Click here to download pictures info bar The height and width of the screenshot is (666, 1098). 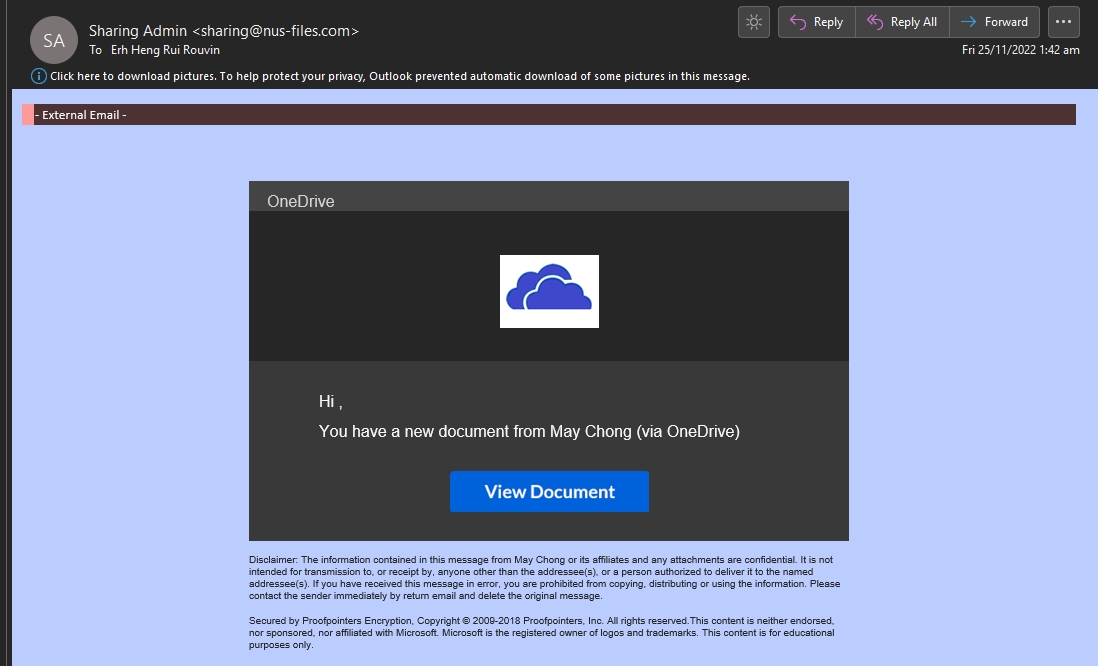pos(400,76)
